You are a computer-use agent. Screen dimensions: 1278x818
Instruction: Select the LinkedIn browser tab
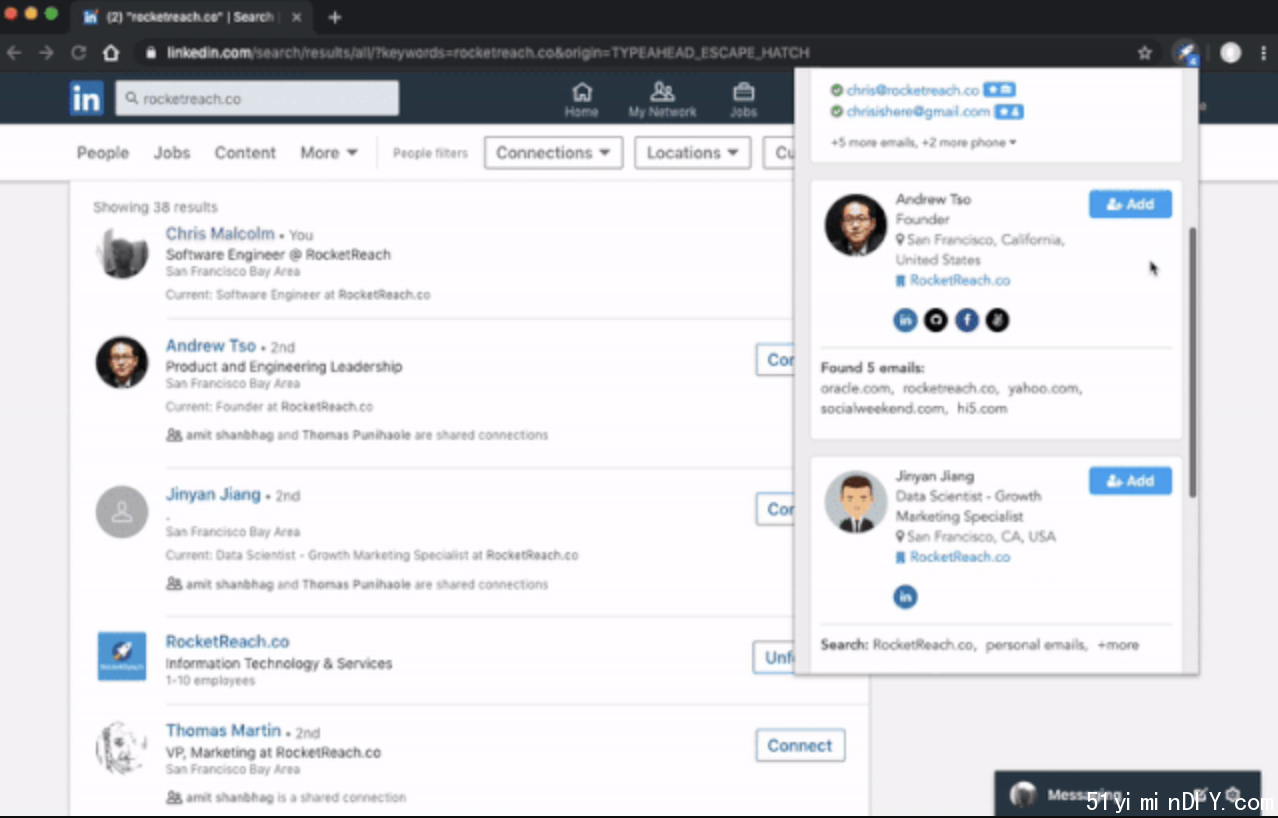pyautogui.click(x=190, y=17)
